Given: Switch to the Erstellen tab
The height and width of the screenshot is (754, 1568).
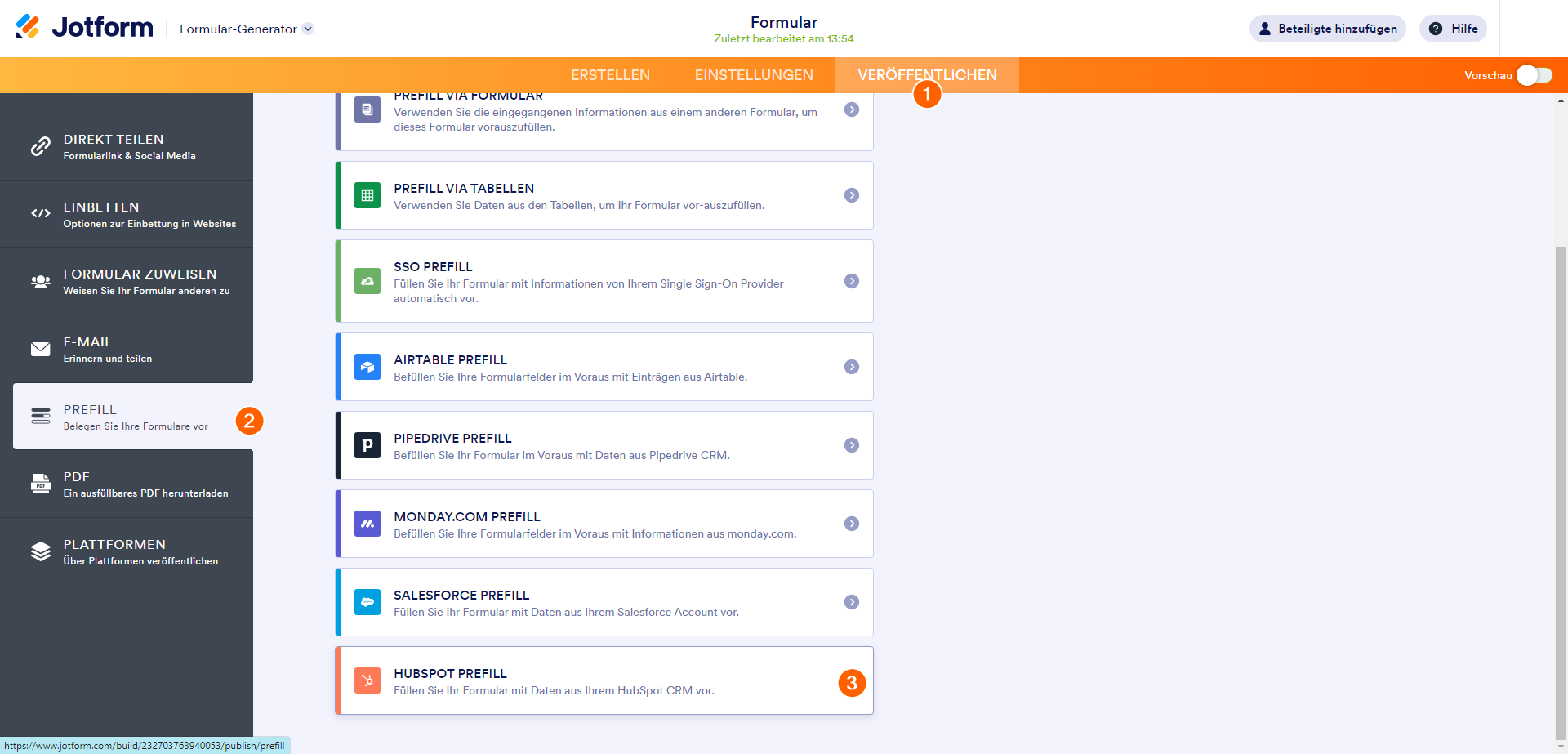Looking at the screenshot, I should (x=610, y=75).
